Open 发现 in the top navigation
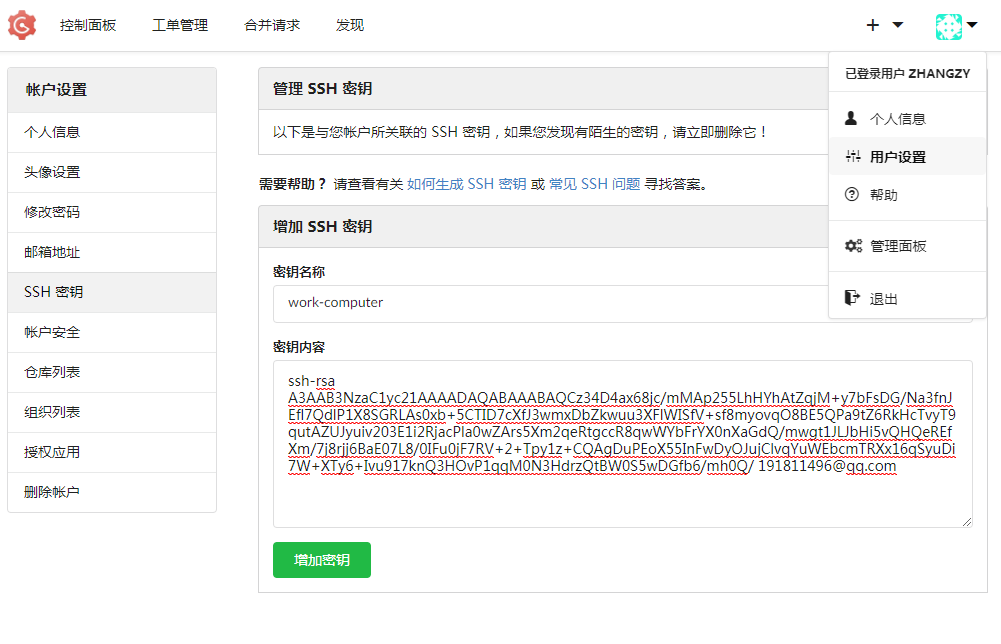Image resolution: width=1001 pixels, height=644 pixels. click(x=350, y=25)
